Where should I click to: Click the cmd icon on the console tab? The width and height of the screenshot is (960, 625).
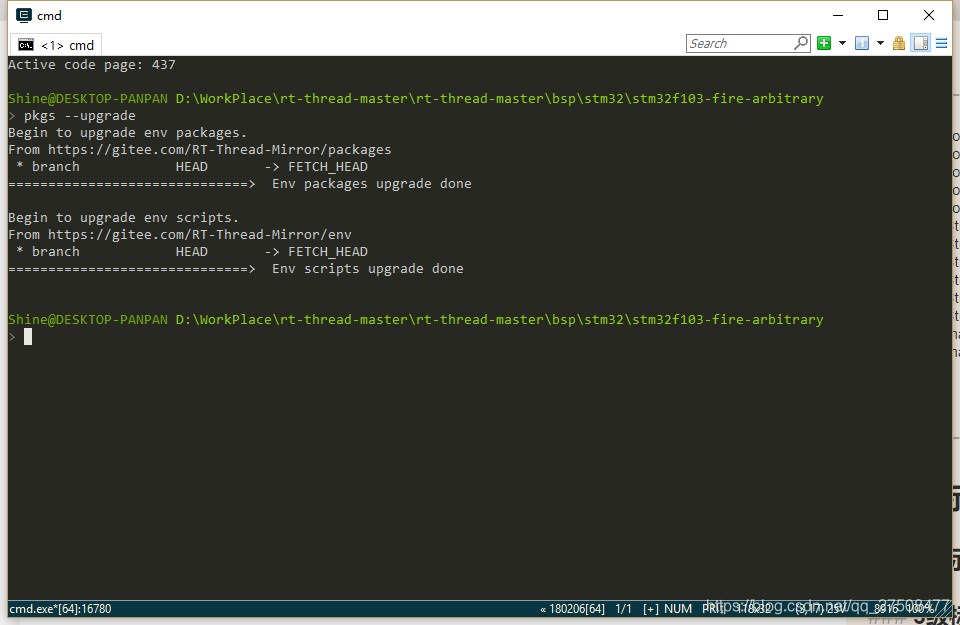click(x=26, y=44)
